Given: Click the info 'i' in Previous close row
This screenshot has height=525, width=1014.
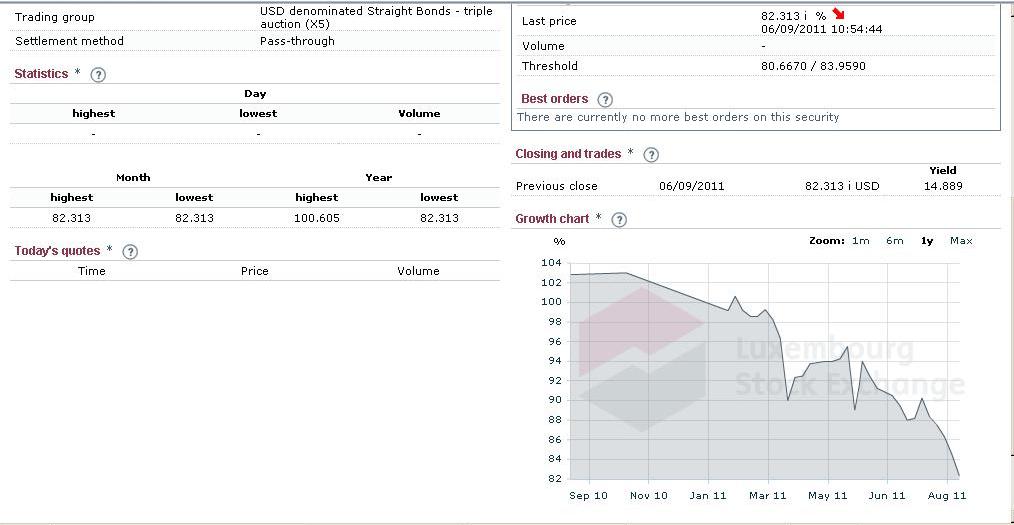Looking at the screenshot, I should pos(850,186).
